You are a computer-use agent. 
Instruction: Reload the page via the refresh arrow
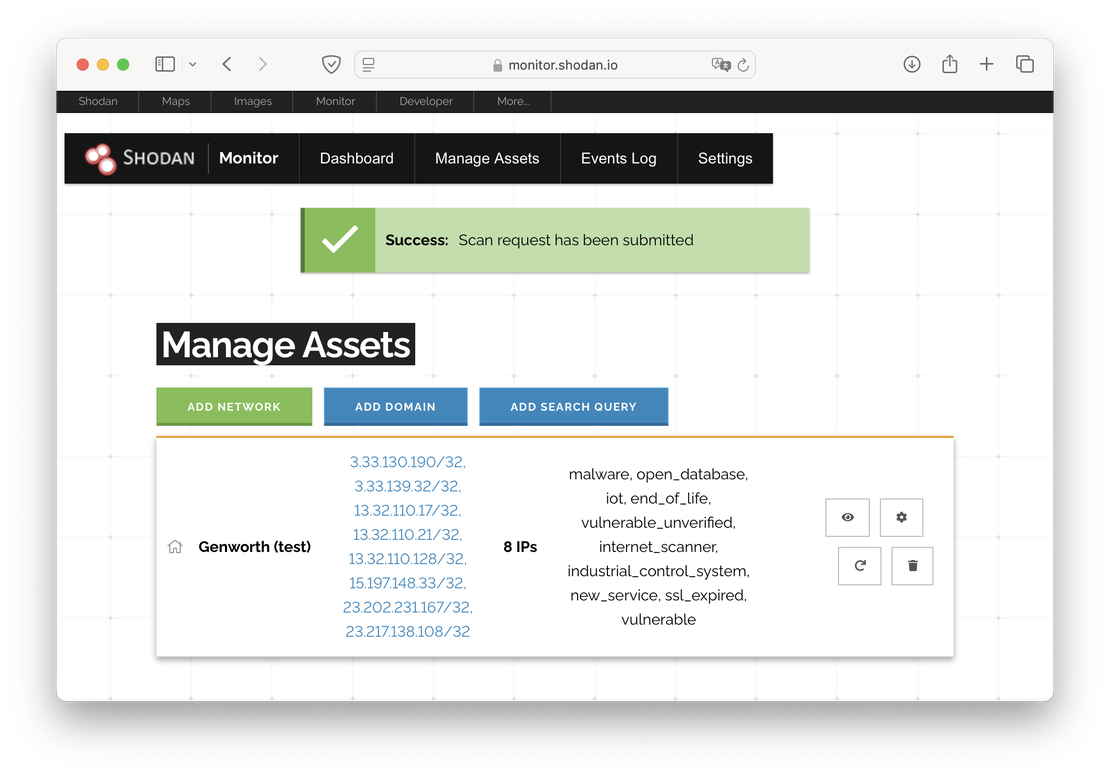pos(743,64)
